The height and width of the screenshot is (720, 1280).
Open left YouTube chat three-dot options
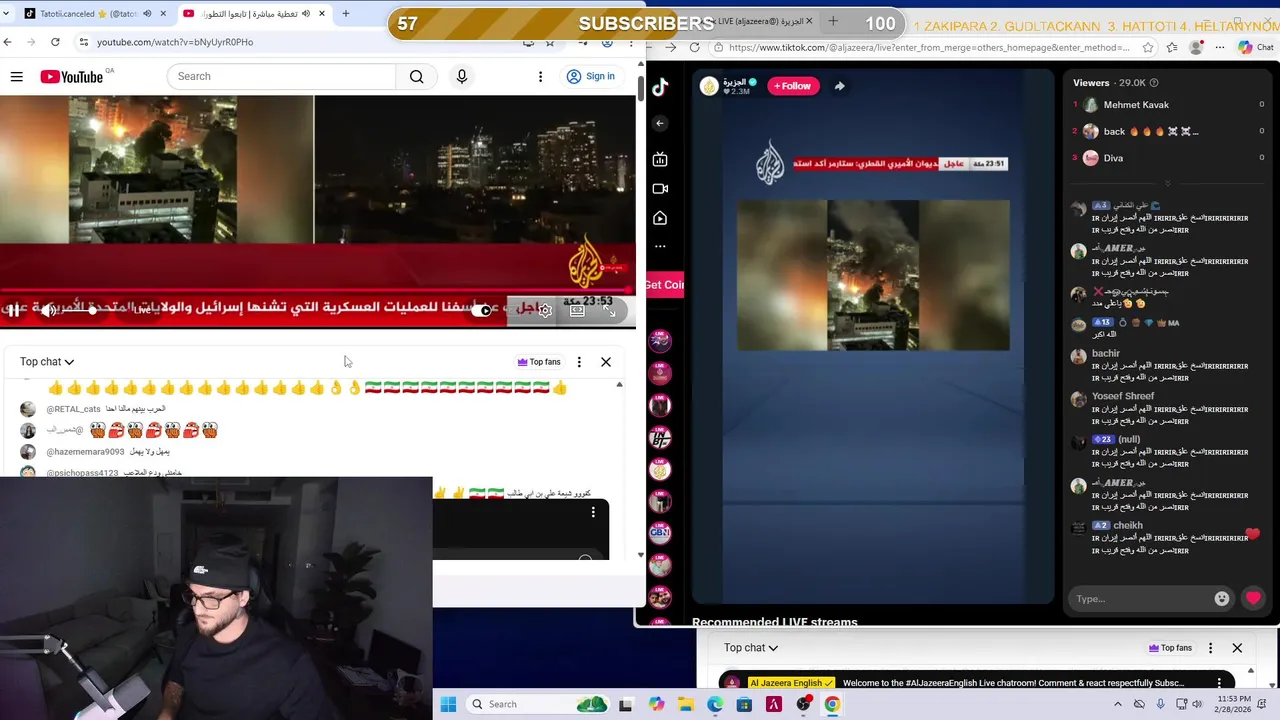click(579, 362)
